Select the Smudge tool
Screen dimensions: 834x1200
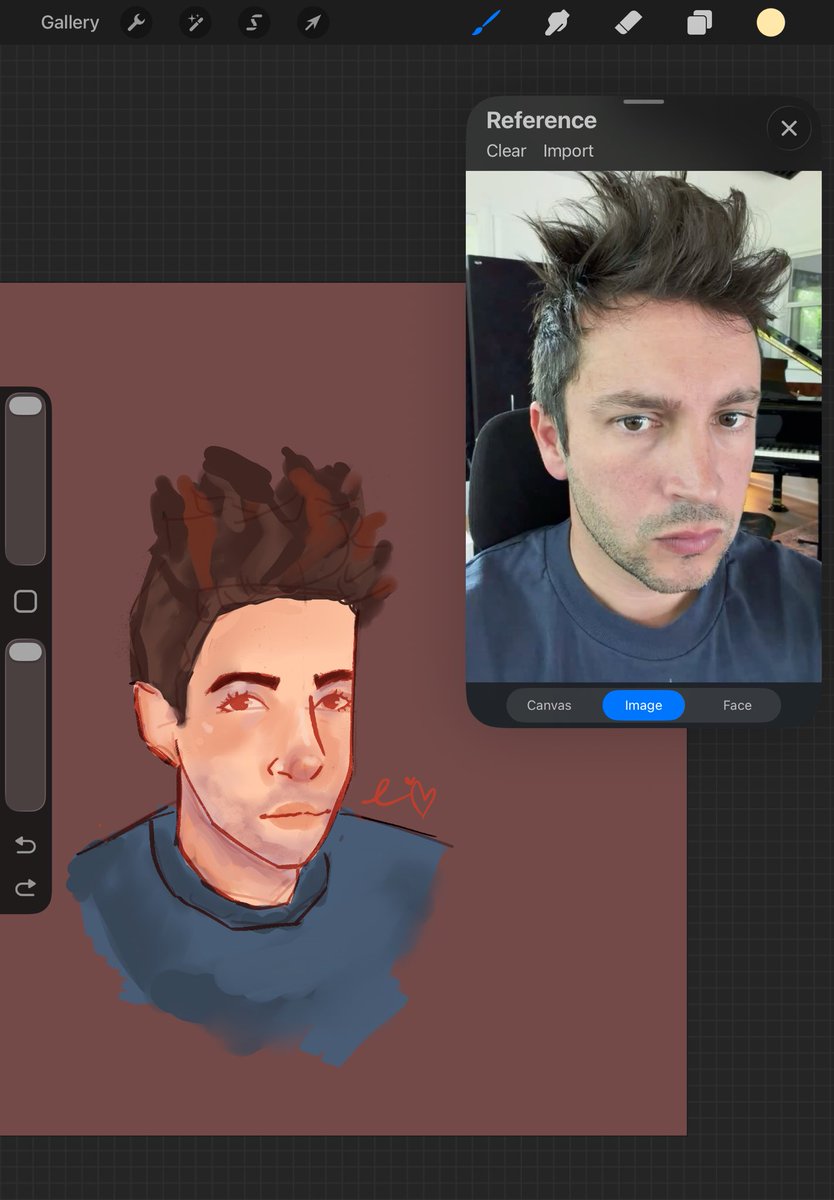556,22
